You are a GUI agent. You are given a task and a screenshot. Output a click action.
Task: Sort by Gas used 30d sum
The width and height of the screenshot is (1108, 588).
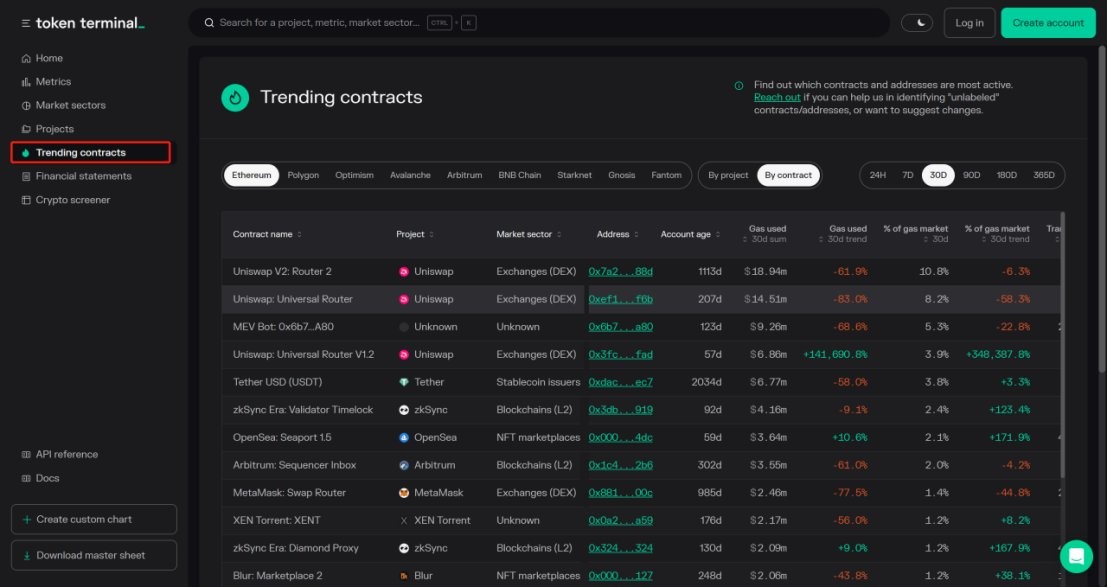765,234
